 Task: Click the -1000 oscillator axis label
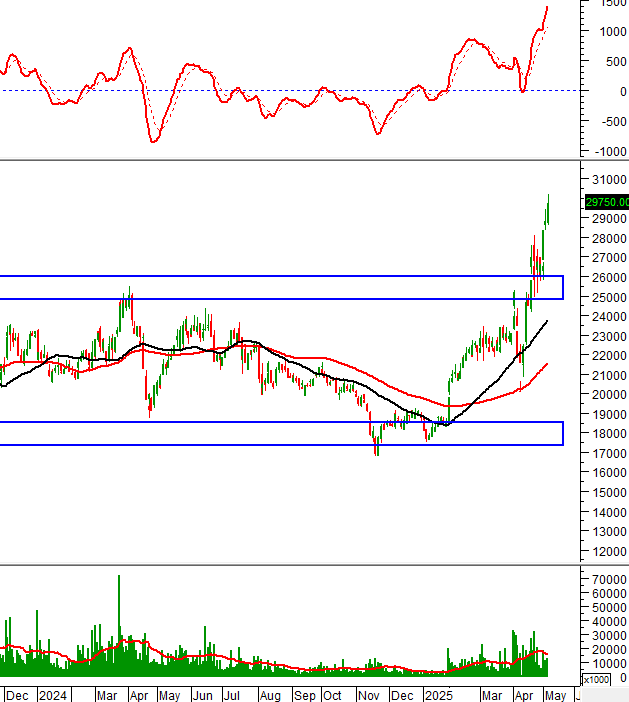tap(611, 151)
